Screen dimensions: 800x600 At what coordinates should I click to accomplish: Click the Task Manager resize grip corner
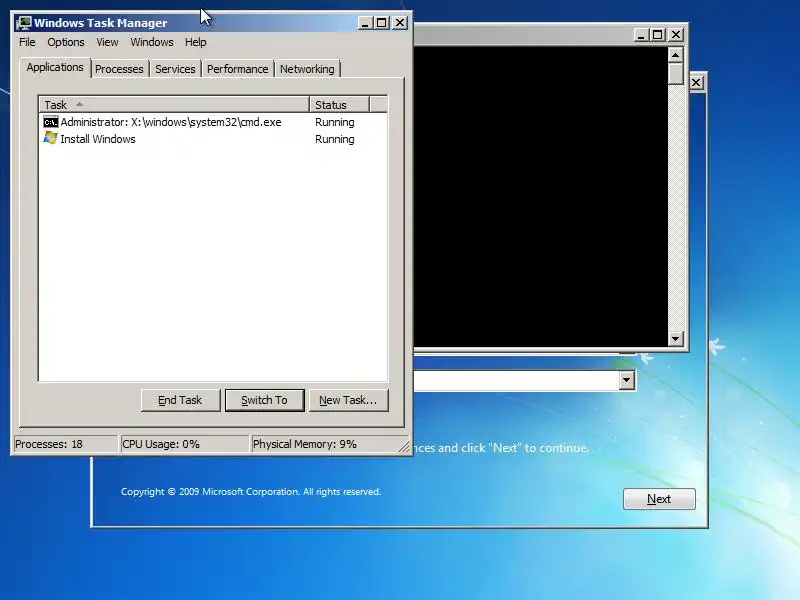click(404, 446)
